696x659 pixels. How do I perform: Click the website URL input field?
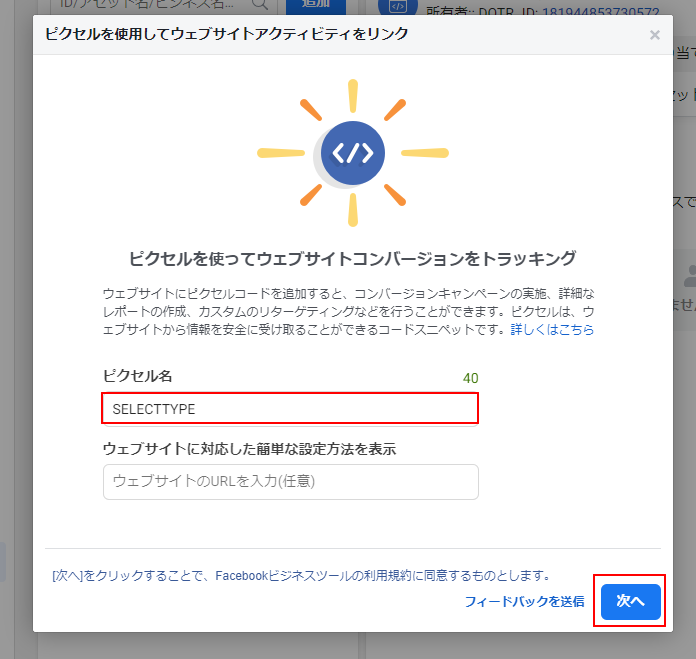pyautogui.click(x=290, y=481)
